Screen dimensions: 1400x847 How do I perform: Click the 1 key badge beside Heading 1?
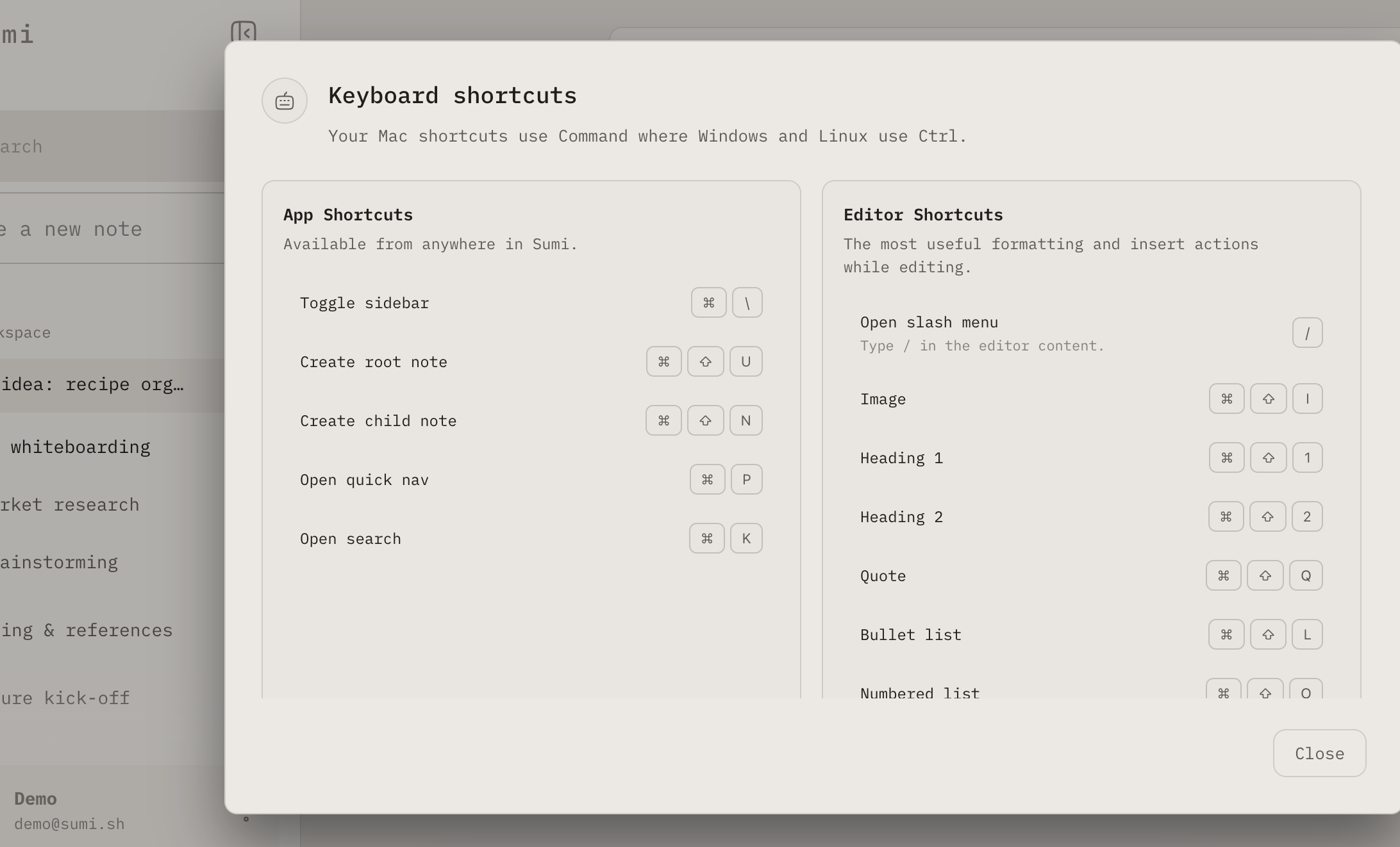click(1308, 457)
